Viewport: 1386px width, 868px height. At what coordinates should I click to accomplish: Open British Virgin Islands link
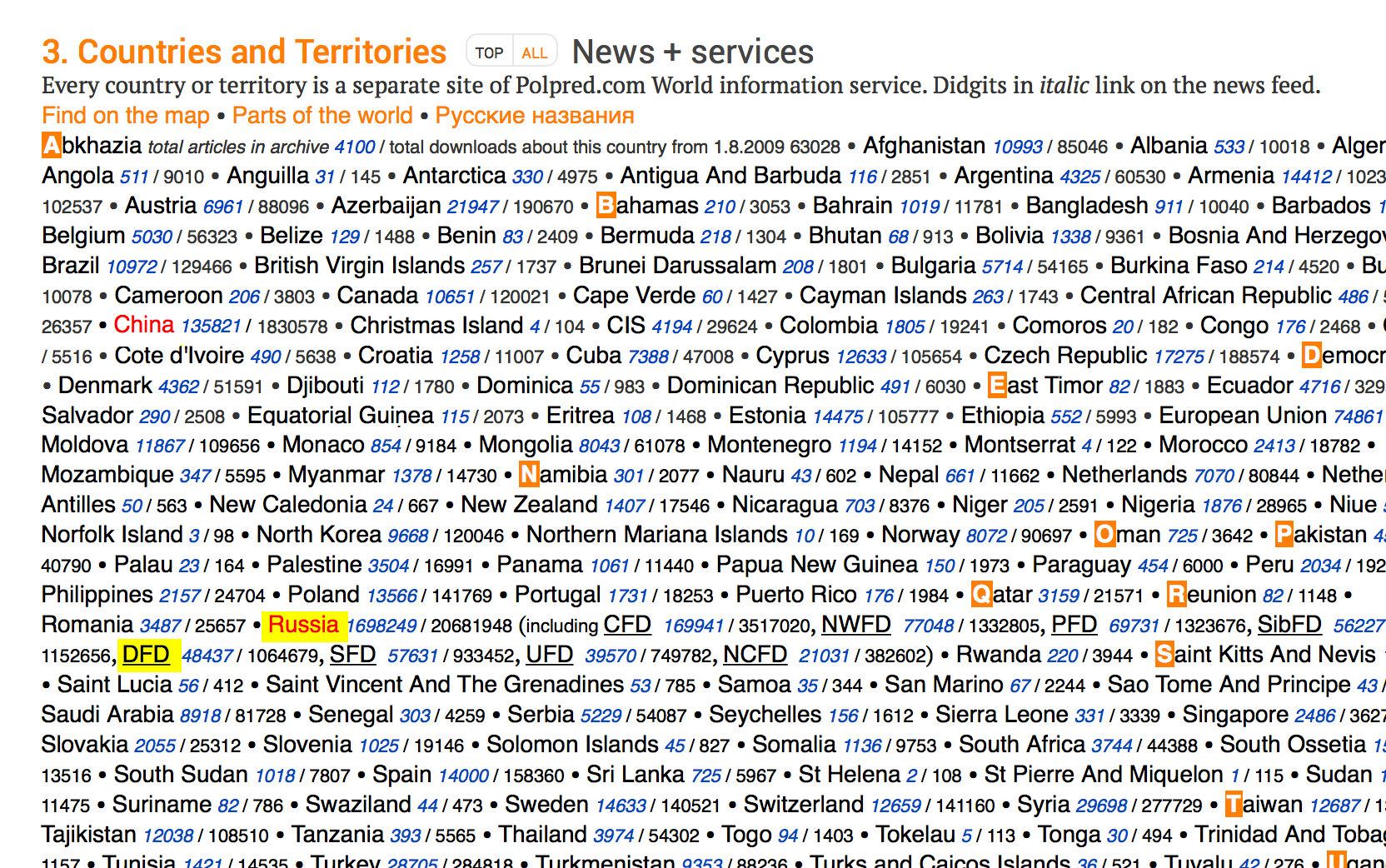point(359,266)
